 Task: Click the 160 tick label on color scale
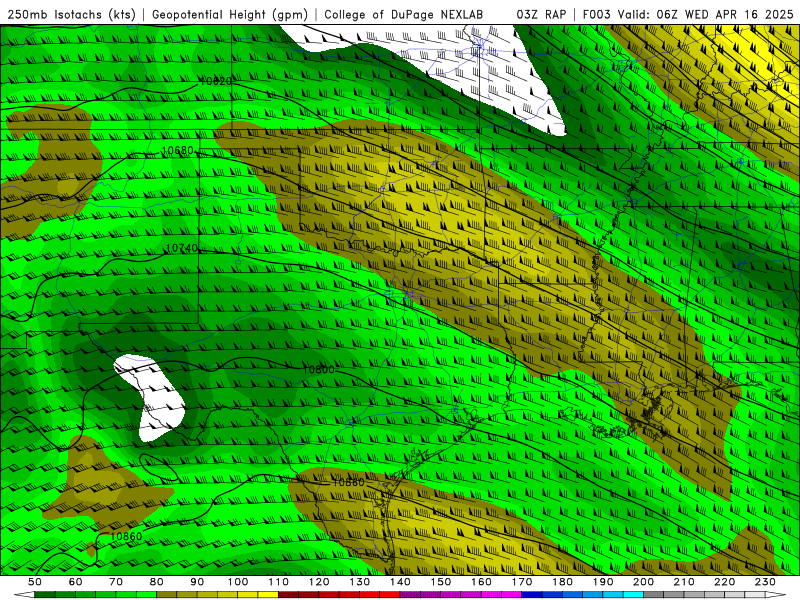[x=481, y=582]
